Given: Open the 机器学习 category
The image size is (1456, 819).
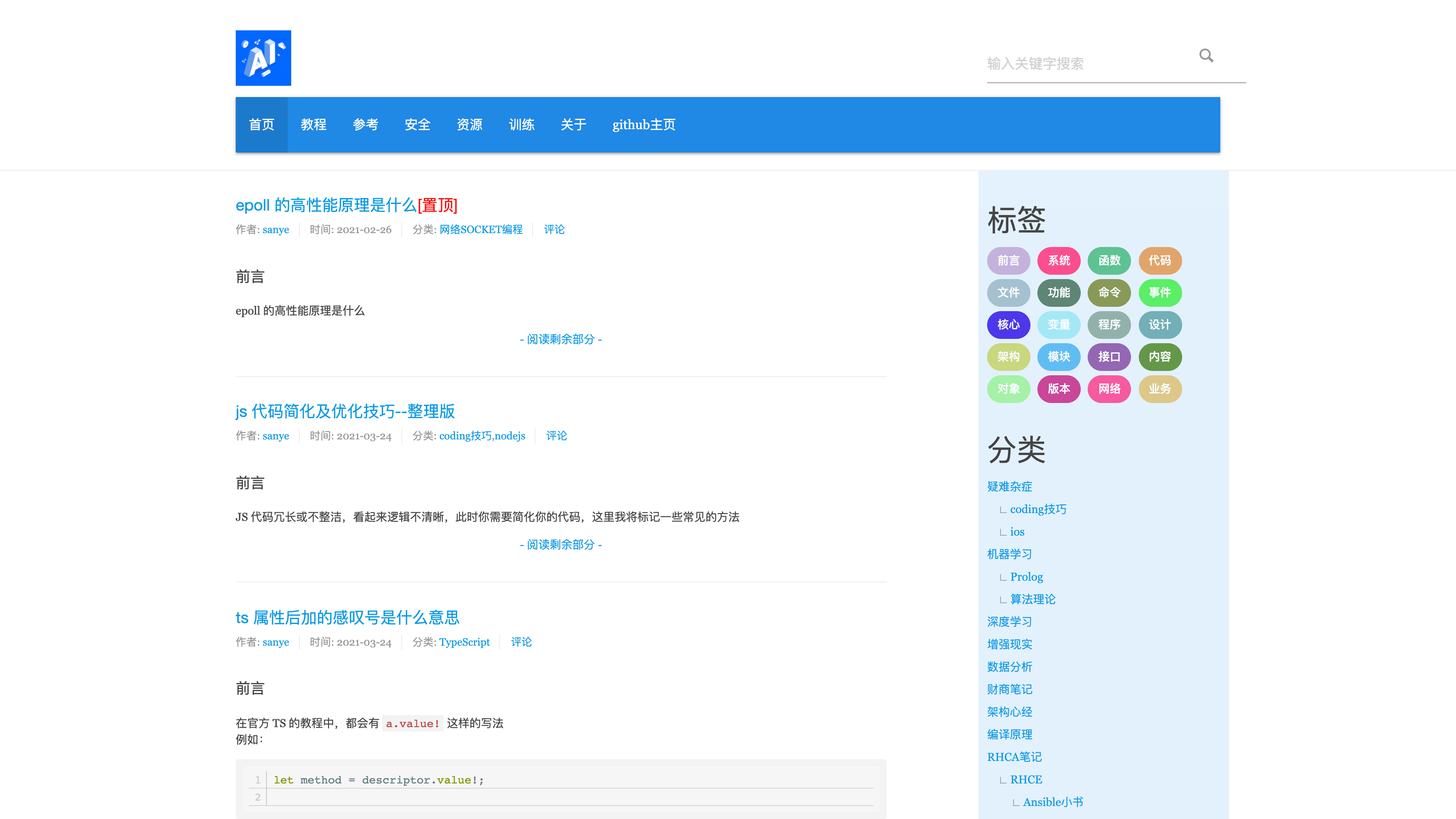Looking at the screenshot, I should pos(1009,555).
